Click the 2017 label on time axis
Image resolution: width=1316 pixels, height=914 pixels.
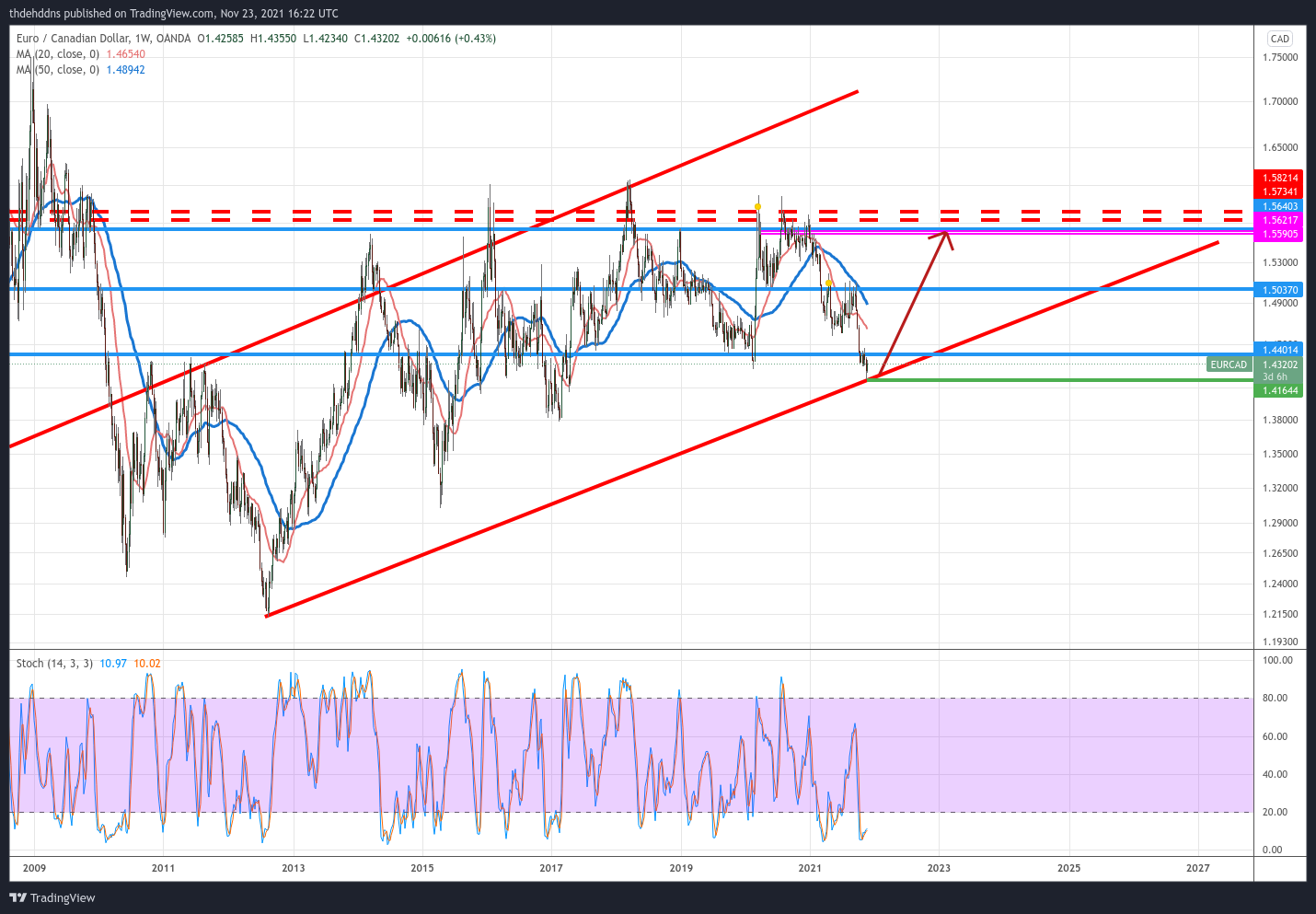[x=550, y=868]
